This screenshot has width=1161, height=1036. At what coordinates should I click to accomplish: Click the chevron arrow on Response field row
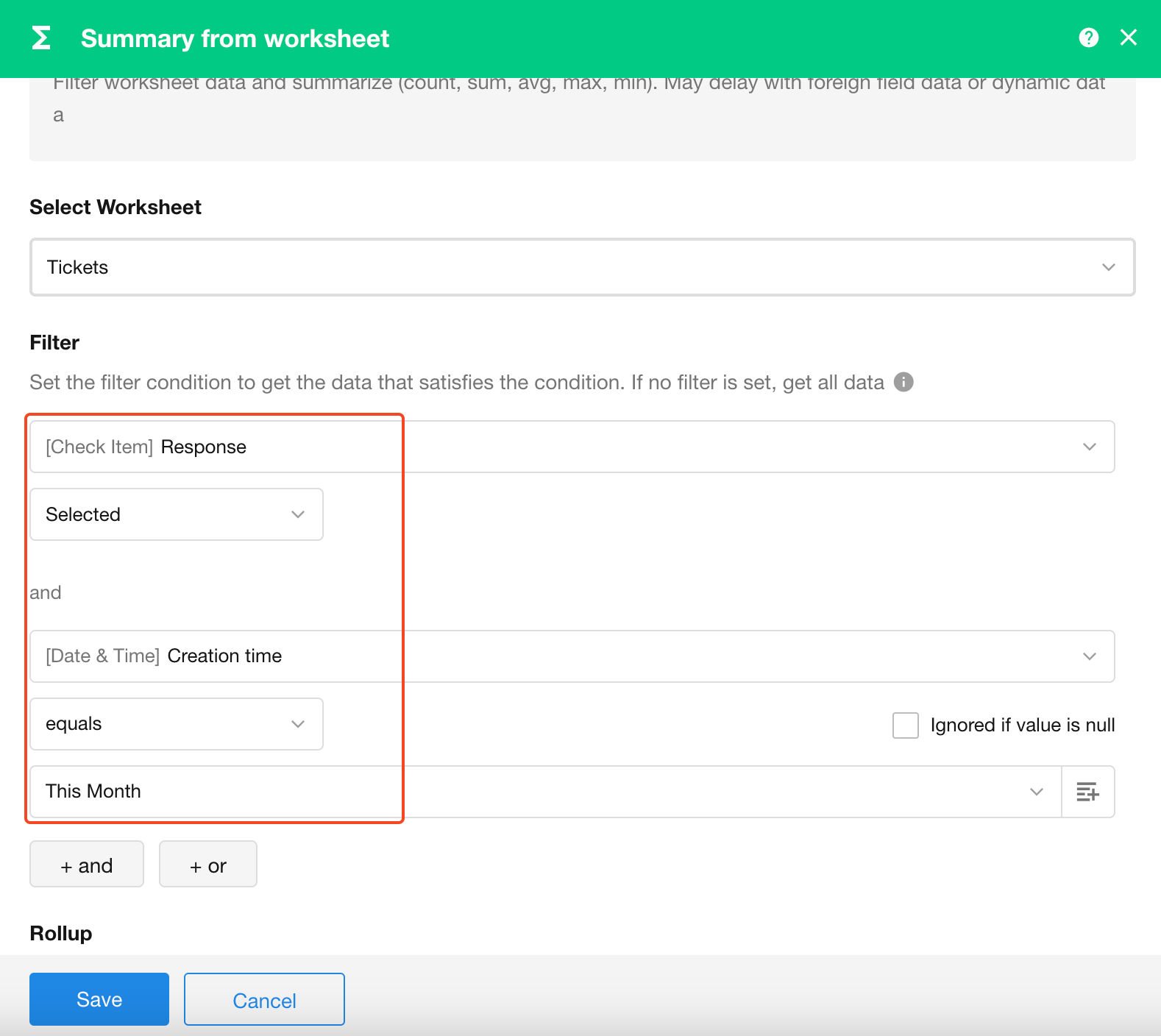[1089, 447]
